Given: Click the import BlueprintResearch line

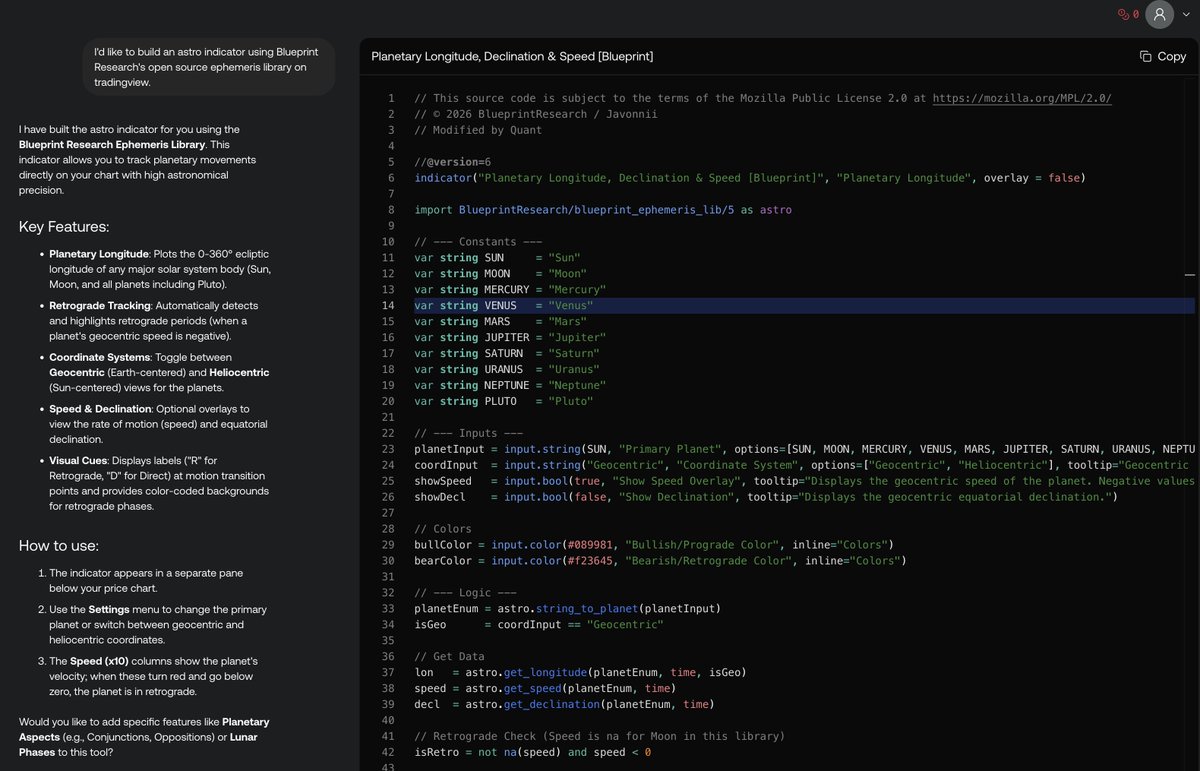Looking at the screenshot, I should [603, 210].
